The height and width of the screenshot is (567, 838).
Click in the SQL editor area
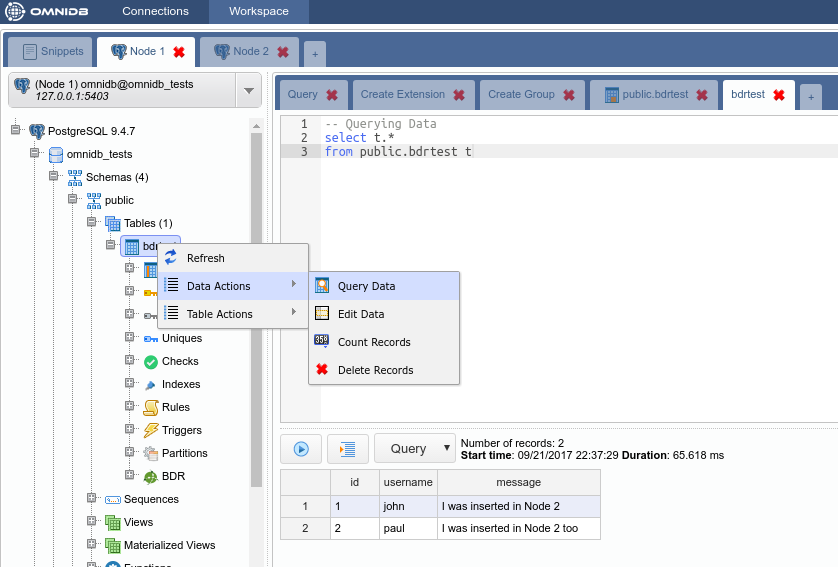tap(570, 280)
